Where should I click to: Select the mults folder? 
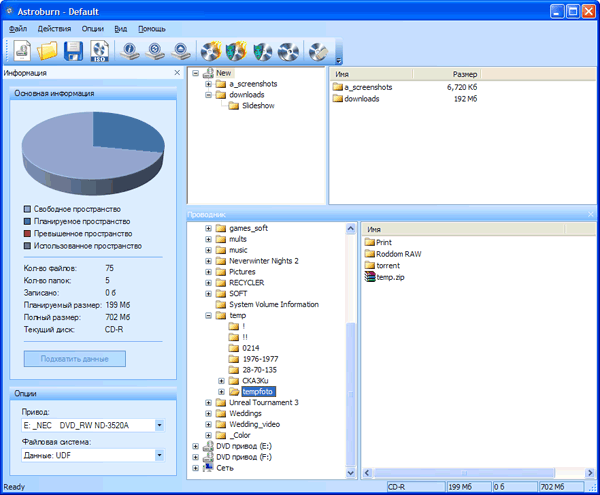238,239
